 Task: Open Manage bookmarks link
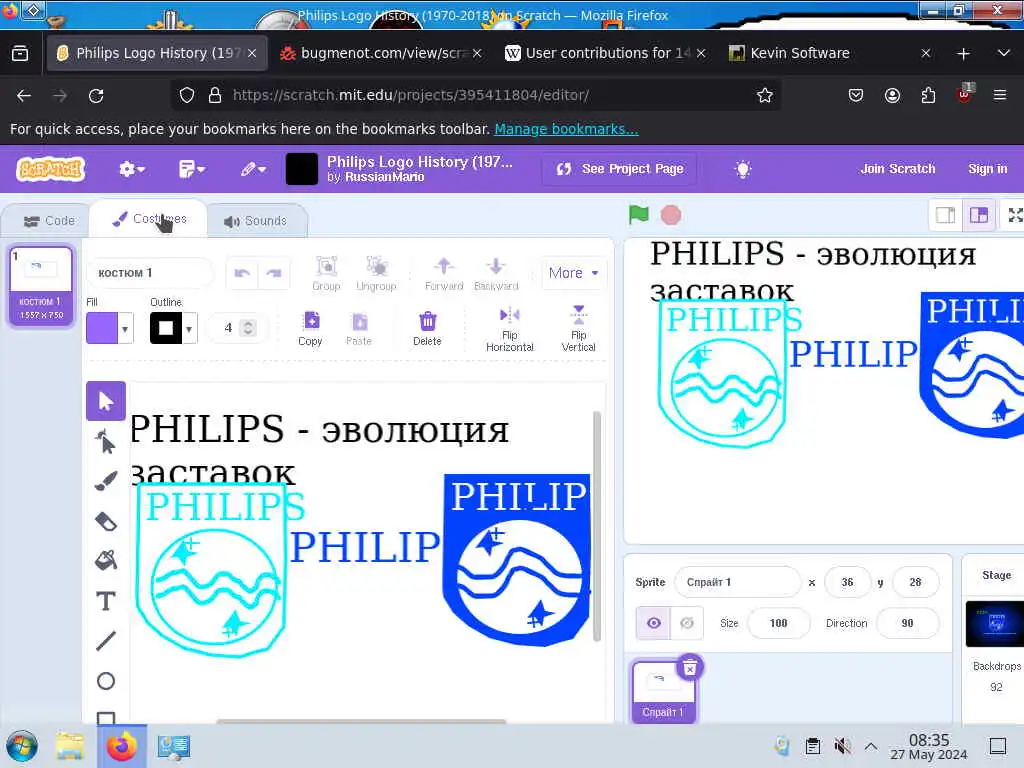[x=566, y=129]
